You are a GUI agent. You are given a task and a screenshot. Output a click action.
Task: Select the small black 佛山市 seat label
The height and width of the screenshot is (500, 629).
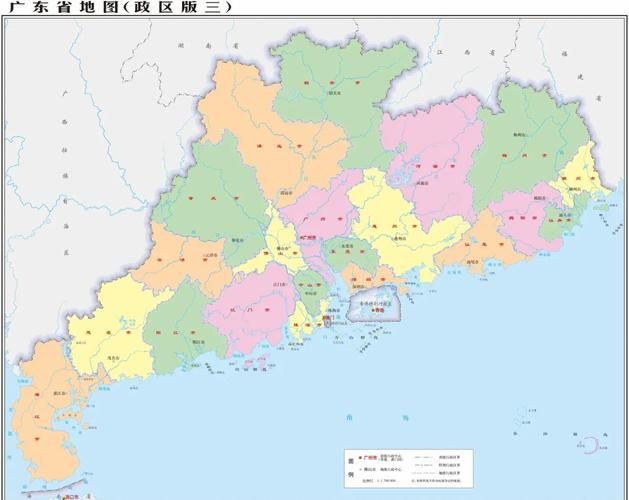pos(283,248)
